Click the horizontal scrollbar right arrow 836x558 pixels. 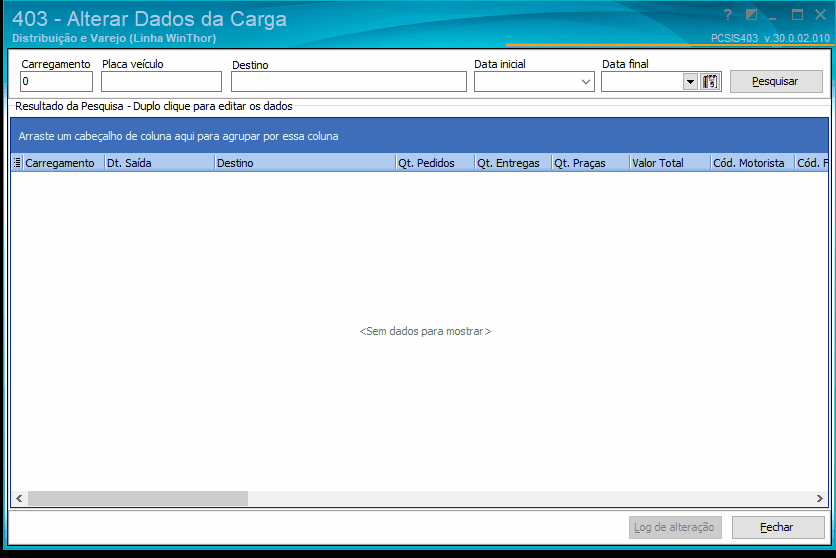pyautogui.click(x=819, y=498)
